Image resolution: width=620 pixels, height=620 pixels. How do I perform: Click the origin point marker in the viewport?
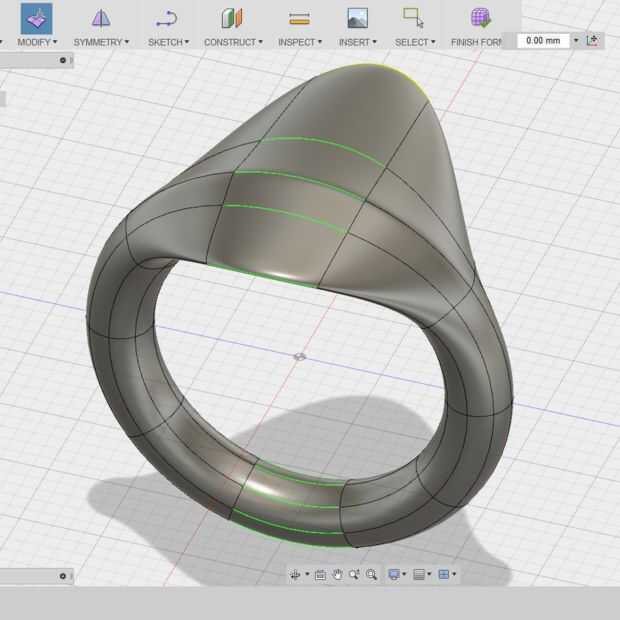coord(300,357)
